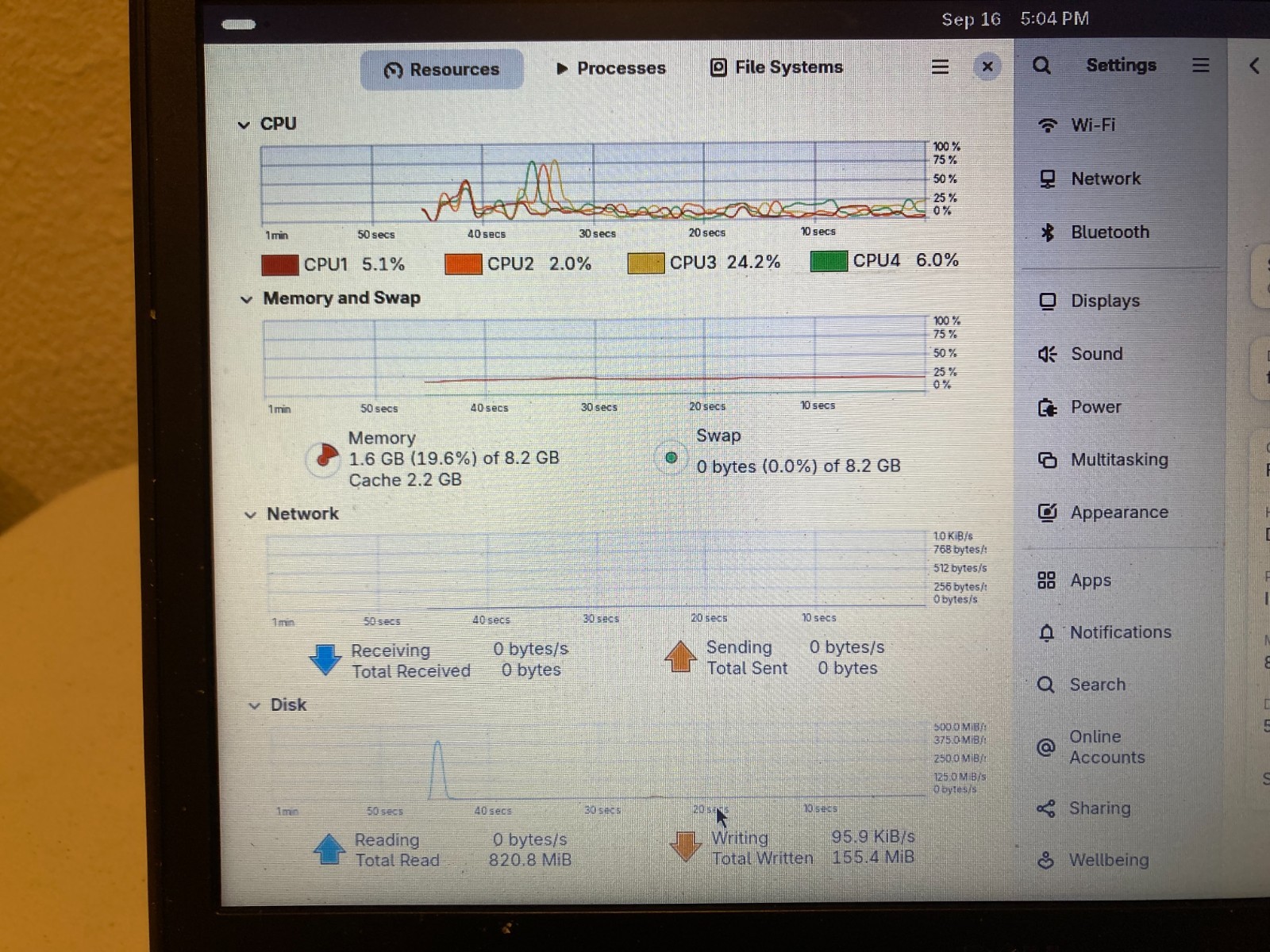The image size is (1270, 952).
Task: Switch to the Resources tab
Action: tap(442, 70)
